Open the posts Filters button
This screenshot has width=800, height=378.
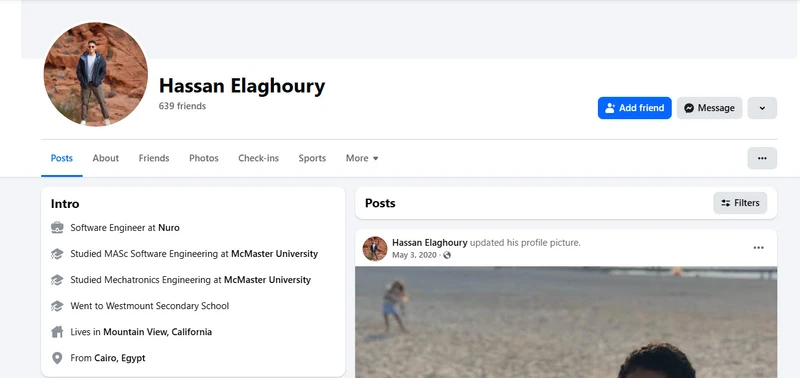(740, 203)
